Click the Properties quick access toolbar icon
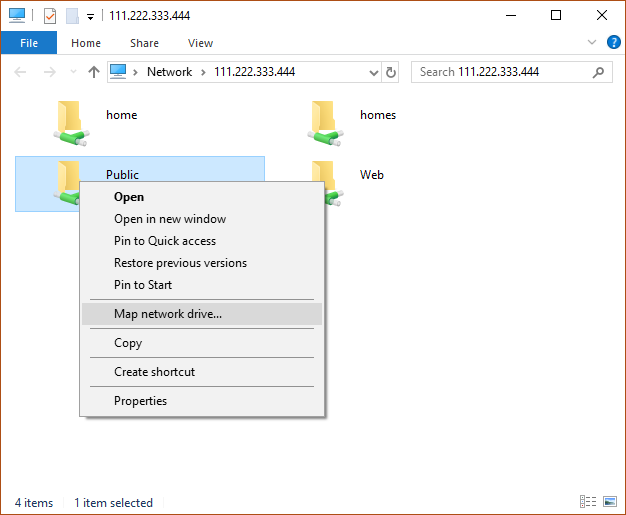 coord(50,16)
